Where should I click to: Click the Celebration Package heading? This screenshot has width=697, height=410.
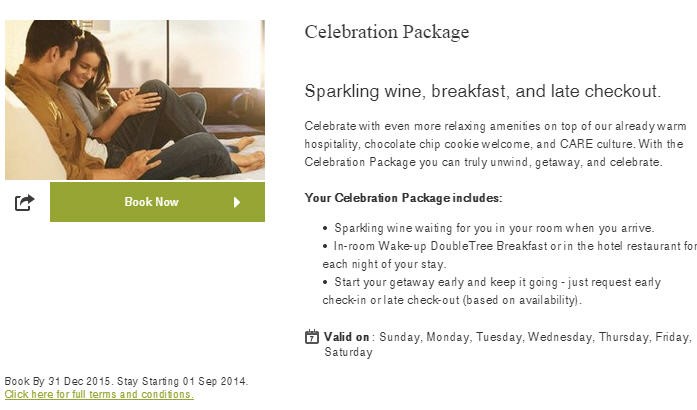(x=387, y=32)
